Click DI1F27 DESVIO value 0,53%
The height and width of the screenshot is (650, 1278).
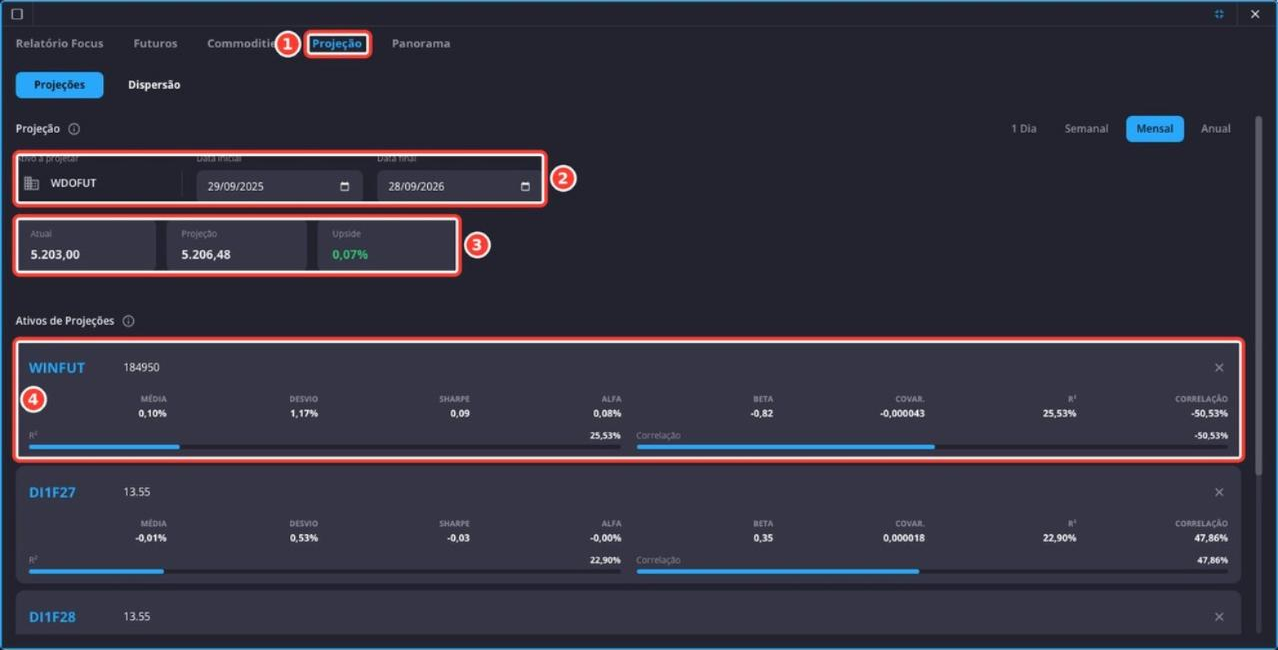304,538
